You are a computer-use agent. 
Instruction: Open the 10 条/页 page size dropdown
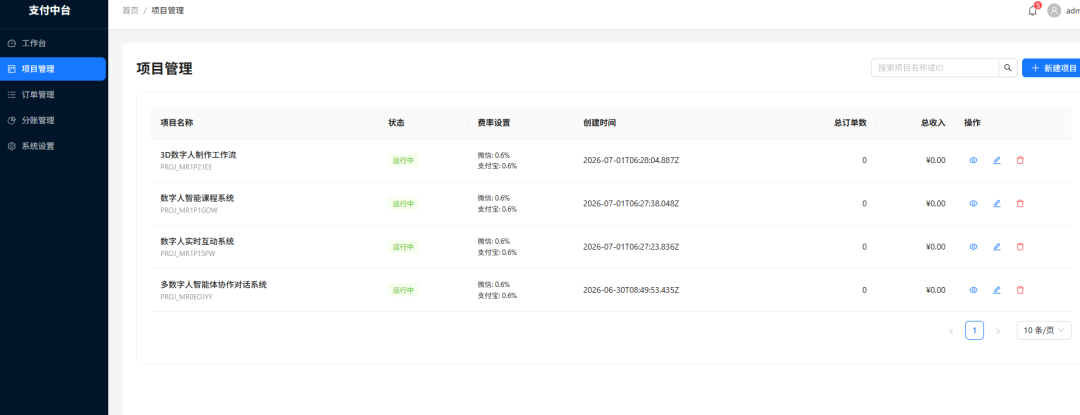(x=1044, y=330)
